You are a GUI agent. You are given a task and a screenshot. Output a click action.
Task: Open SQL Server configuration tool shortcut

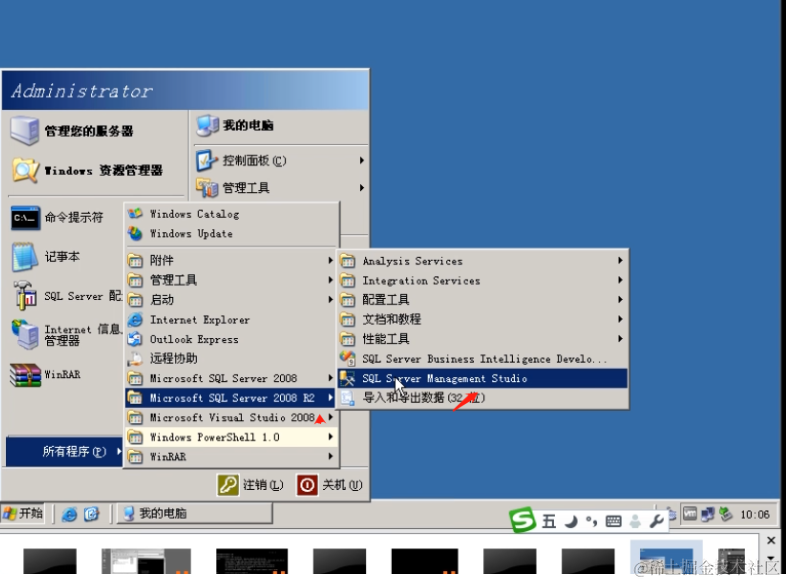tap(66, 296)
